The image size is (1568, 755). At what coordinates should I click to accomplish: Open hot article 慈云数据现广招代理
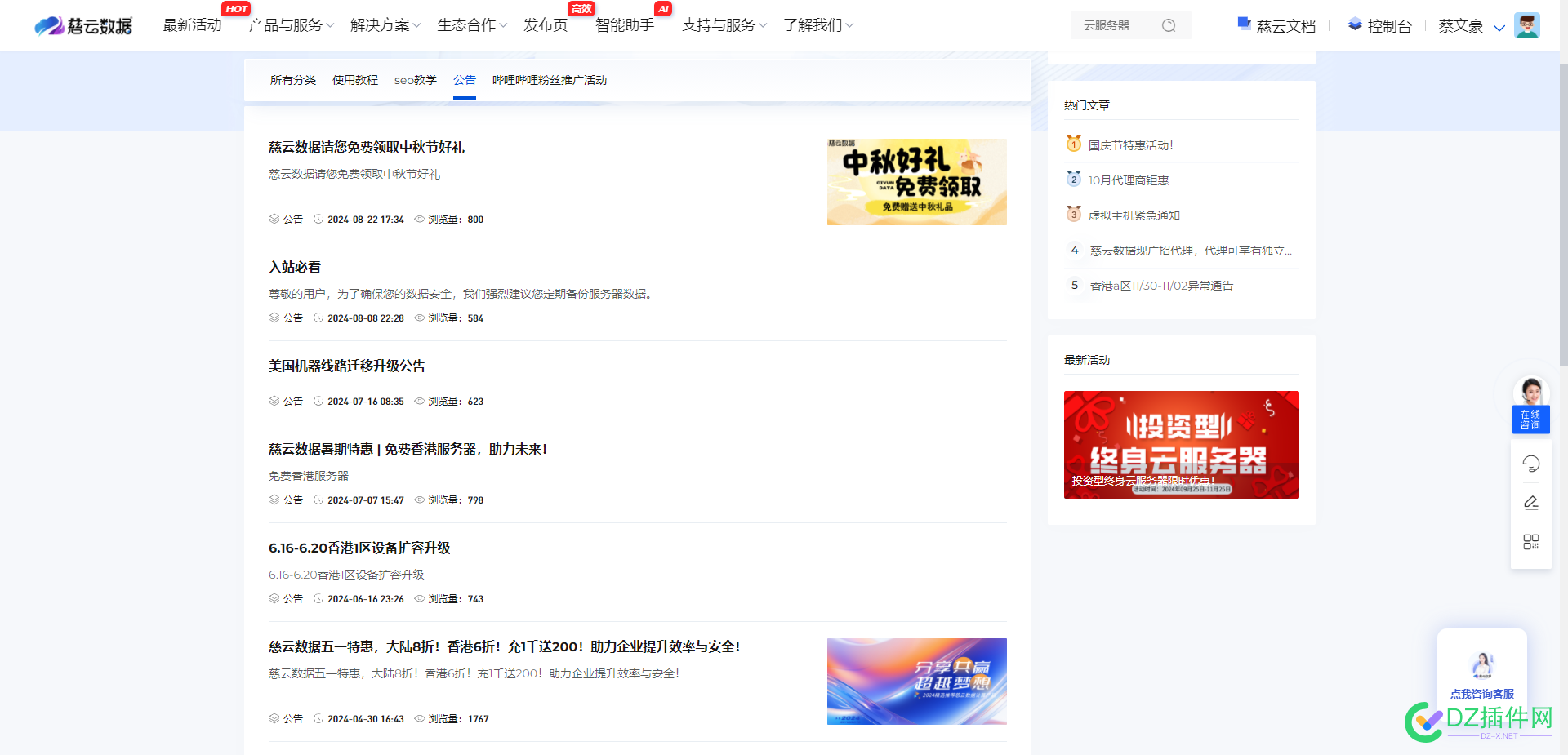[x=1191, y=251]
